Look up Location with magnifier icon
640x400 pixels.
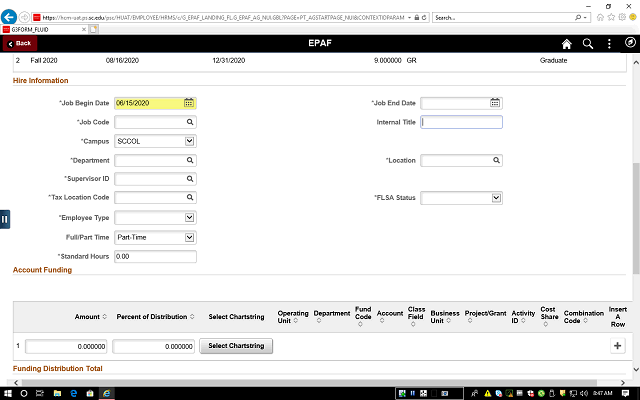[x=496, y=160]
